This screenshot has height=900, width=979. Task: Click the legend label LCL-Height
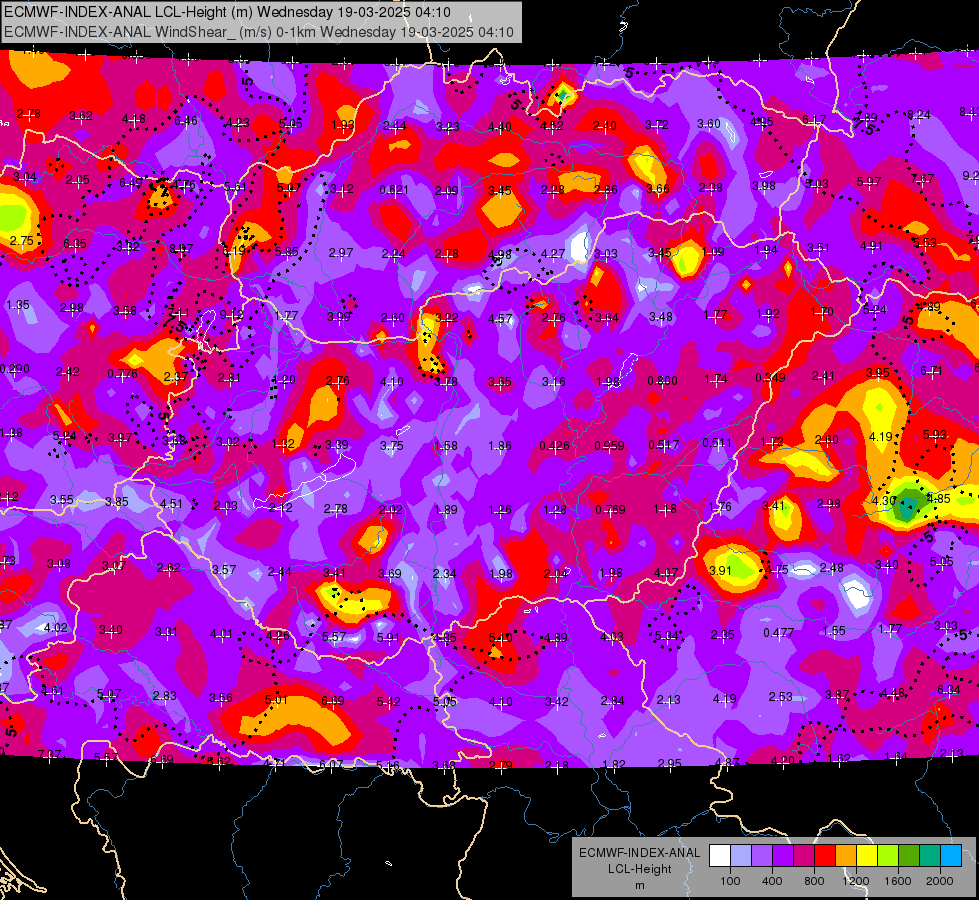(x=639, y=869)
